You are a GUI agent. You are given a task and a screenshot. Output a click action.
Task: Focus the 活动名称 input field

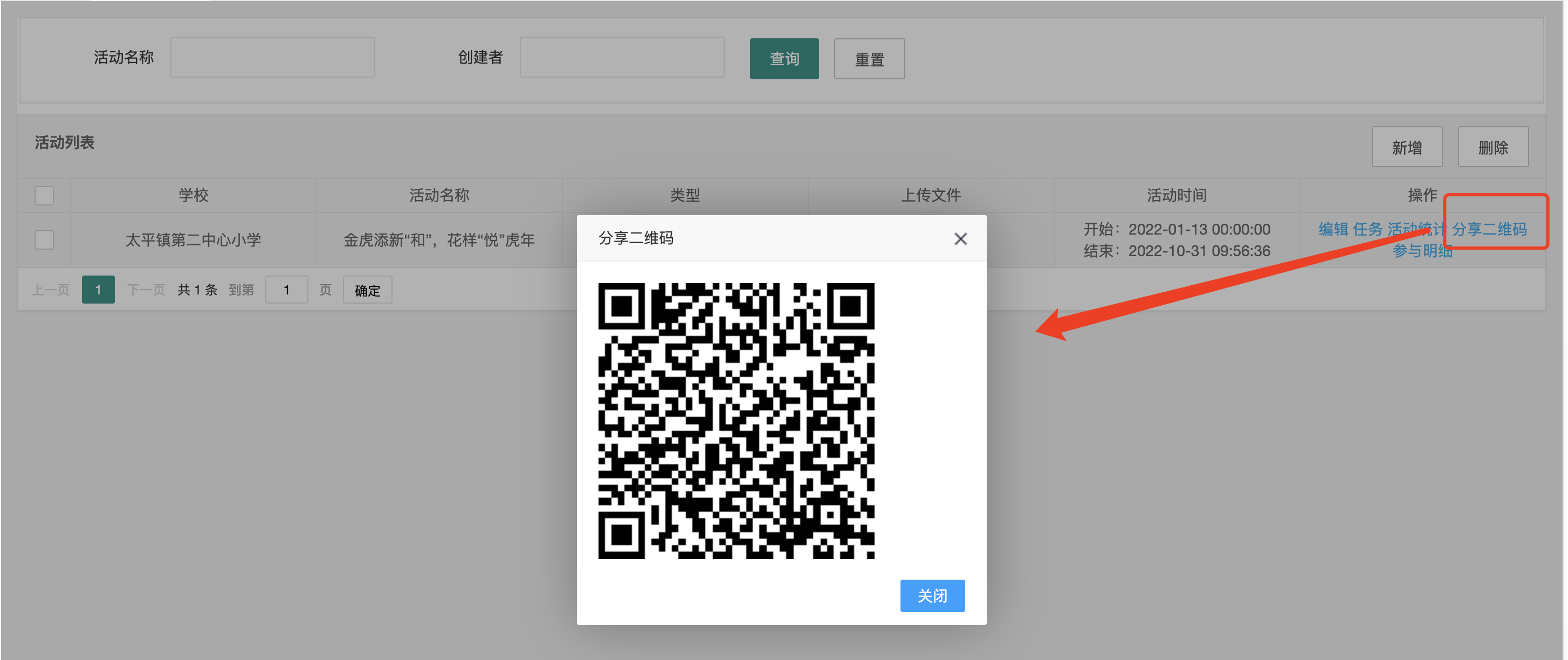tap(273, 57)
